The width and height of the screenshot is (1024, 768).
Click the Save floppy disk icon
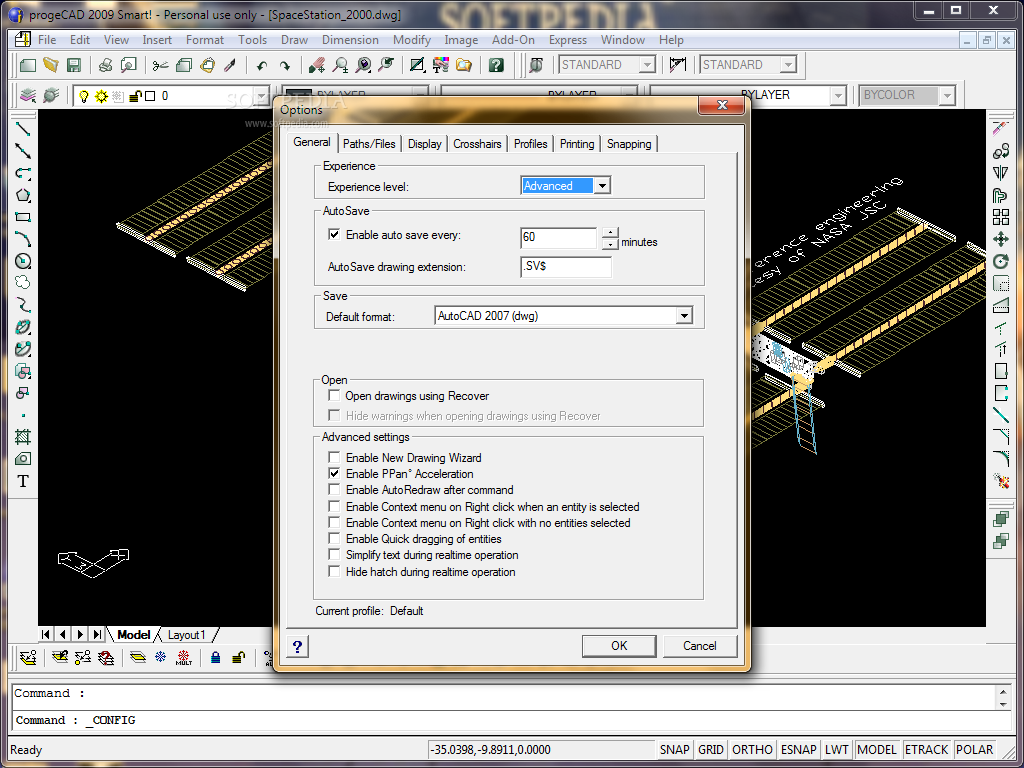tap(74, 65)
